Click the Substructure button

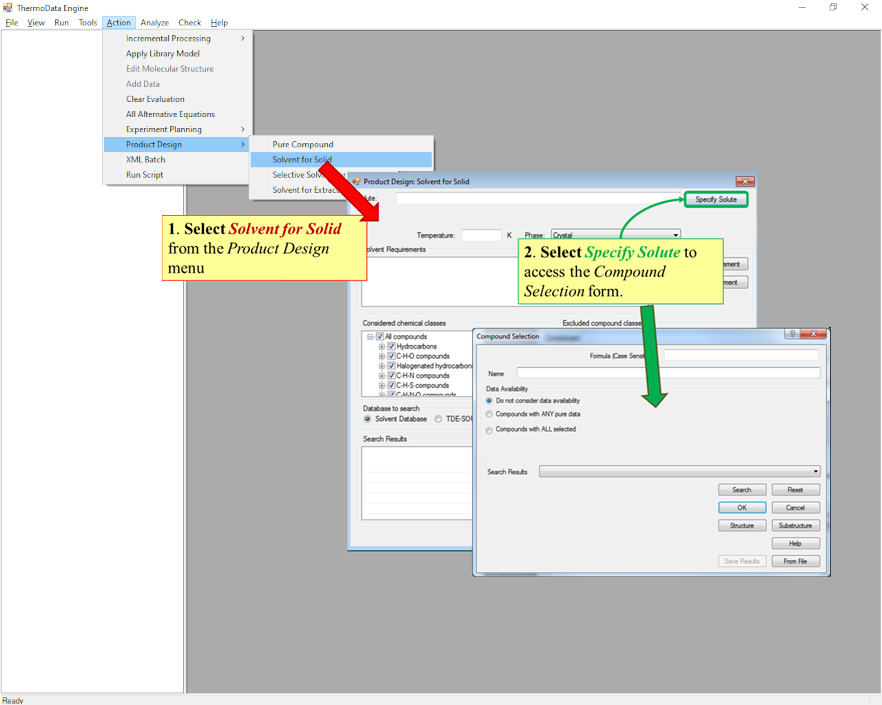click(x=795, y=526)
